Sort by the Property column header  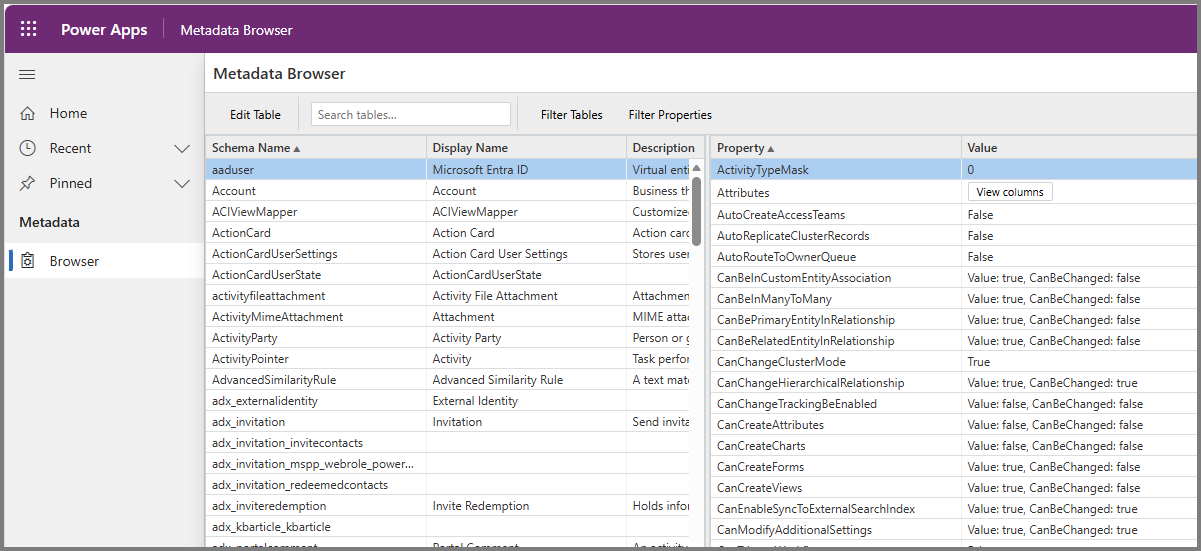(836, 148)
